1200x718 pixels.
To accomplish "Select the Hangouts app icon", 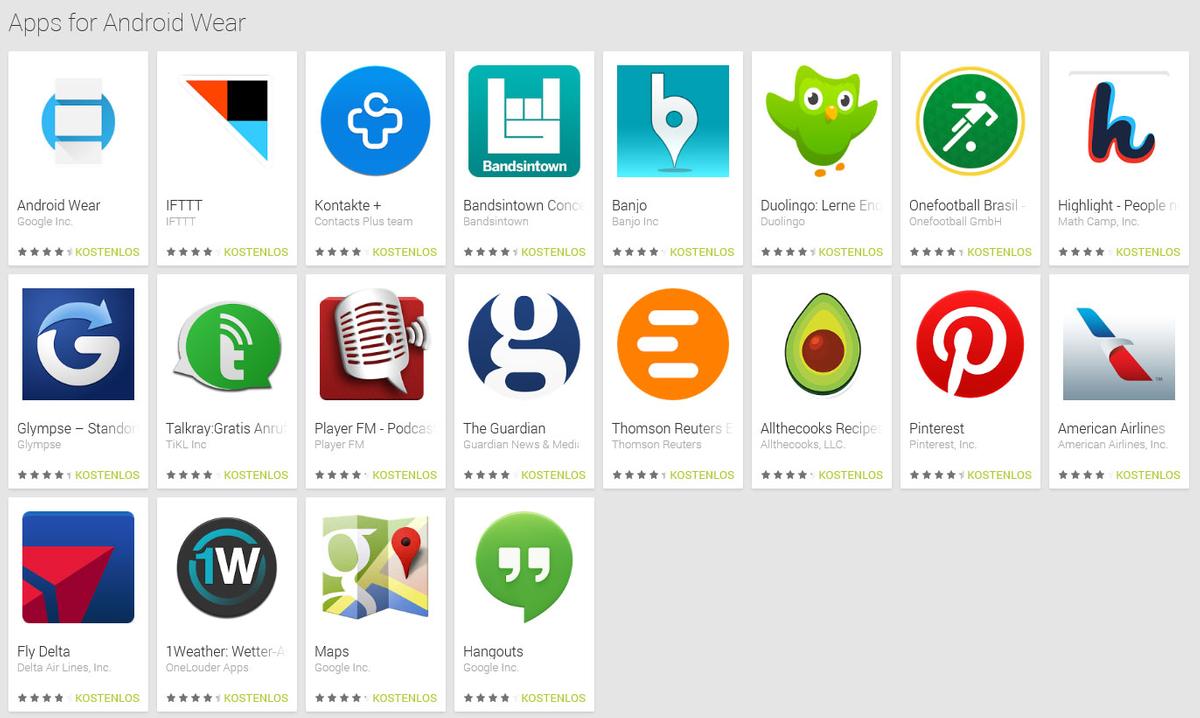I will pyautogui.click(x=524, y=567).
